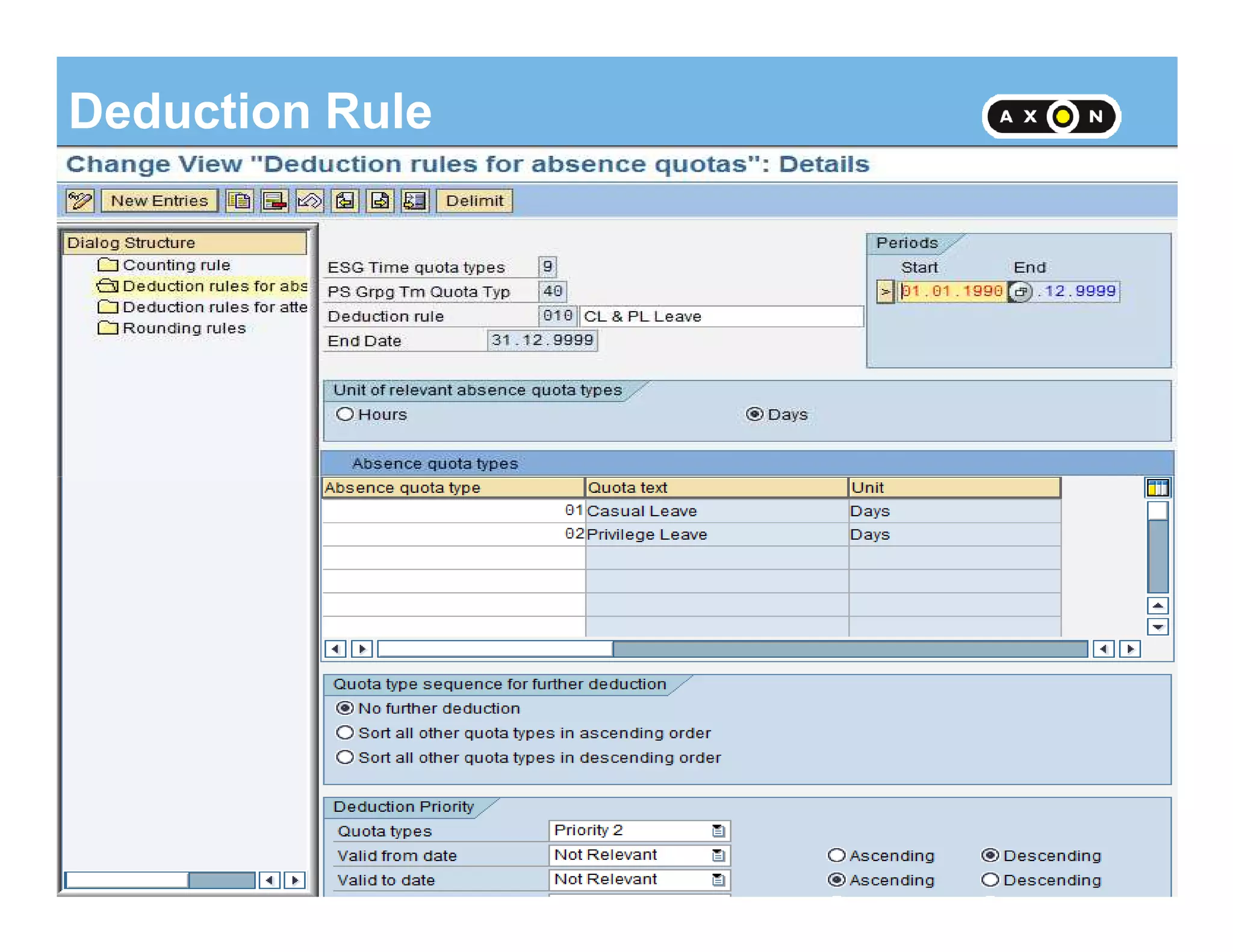Select Descending for Valid to date

point(990,880)
